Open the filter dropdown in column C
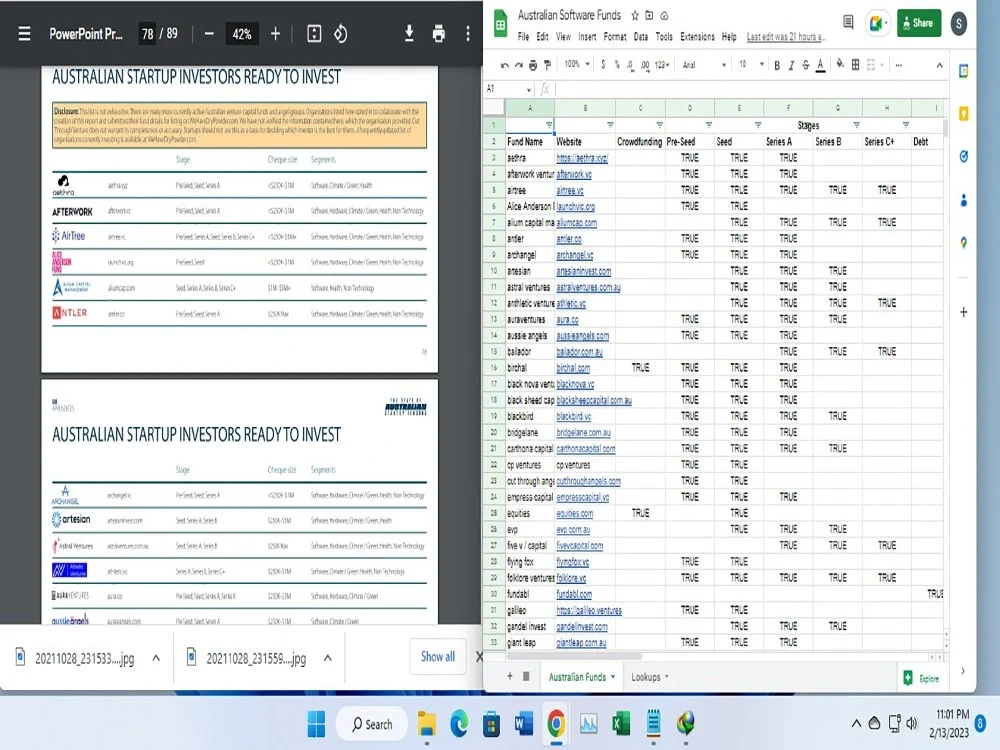Screen dimensions: 1000x750 pos(659,124)
